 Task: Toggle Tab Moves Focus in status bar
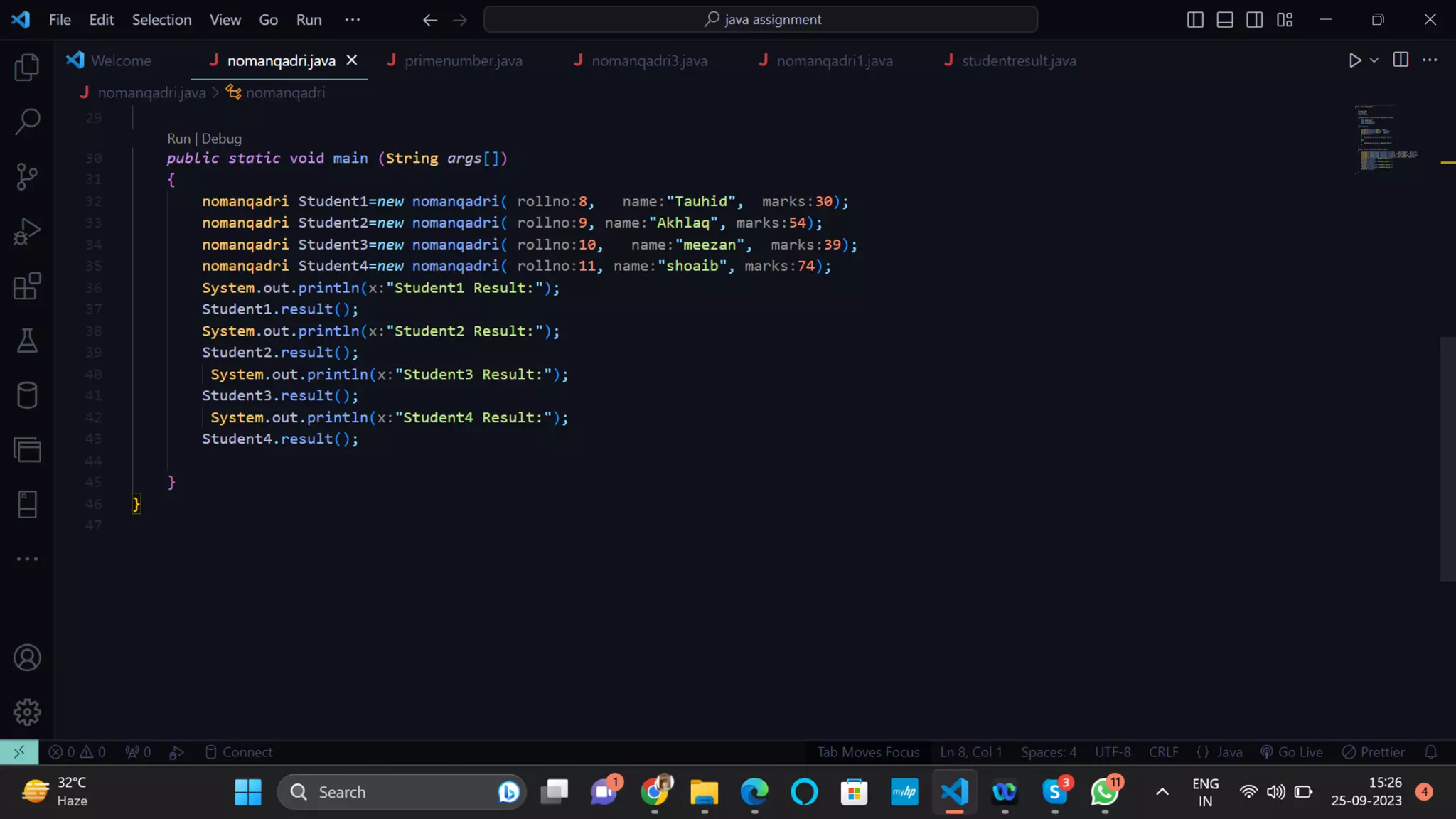point(868,752)
